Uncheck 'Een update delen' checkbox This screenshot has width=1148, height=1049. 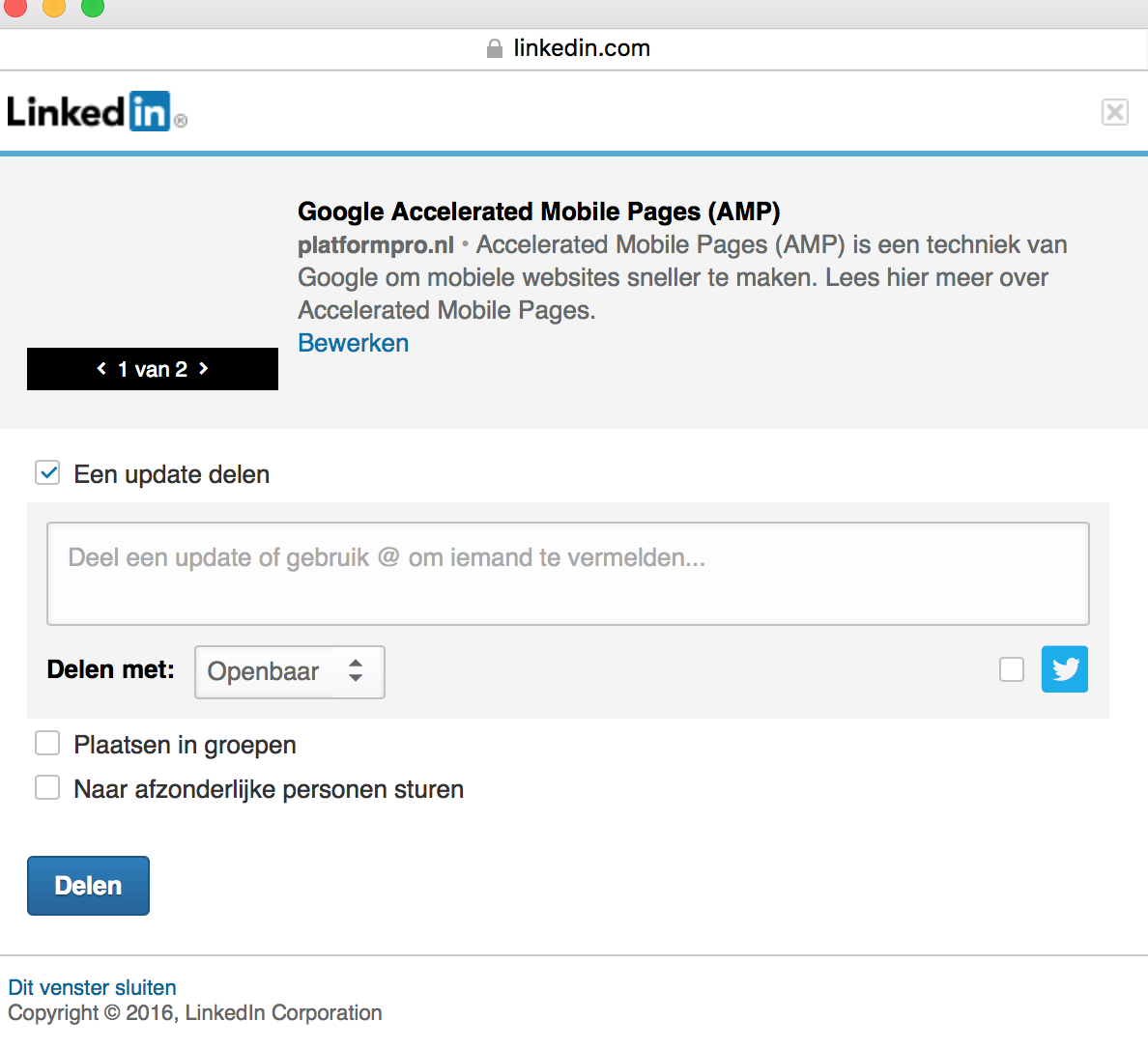coord(47,473)
